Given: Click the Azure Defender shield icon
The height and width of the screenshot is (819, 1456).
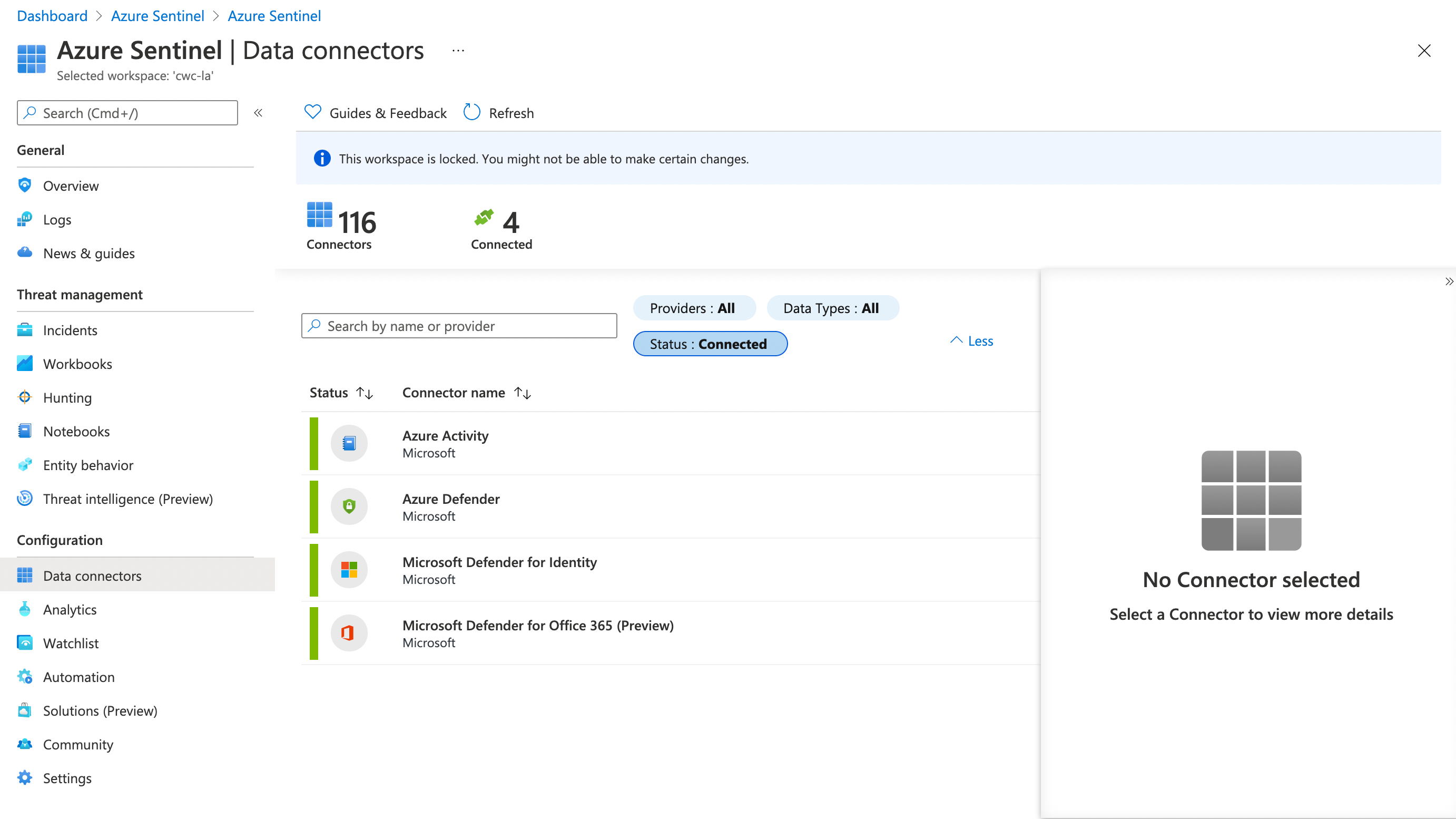Looking at the screenshot, I should coord(349,506).
